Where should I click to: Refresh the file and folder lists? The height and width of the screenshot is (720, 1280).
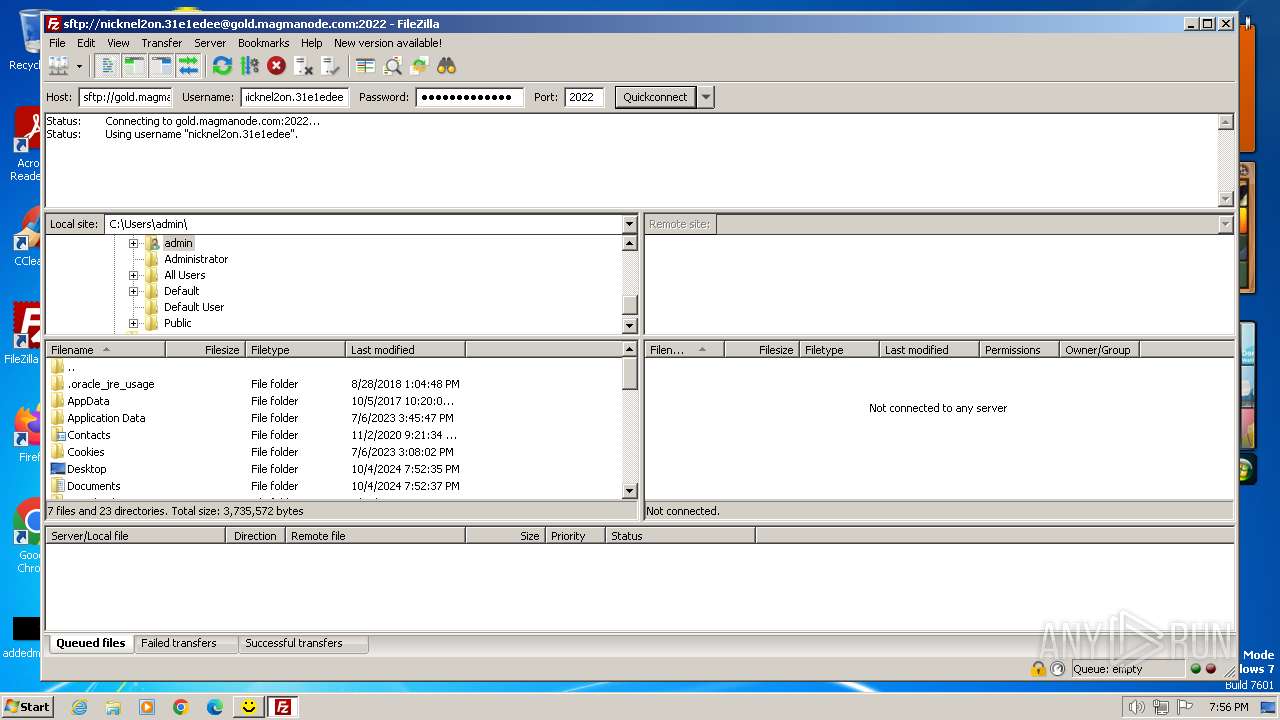[x=222, y=66]
